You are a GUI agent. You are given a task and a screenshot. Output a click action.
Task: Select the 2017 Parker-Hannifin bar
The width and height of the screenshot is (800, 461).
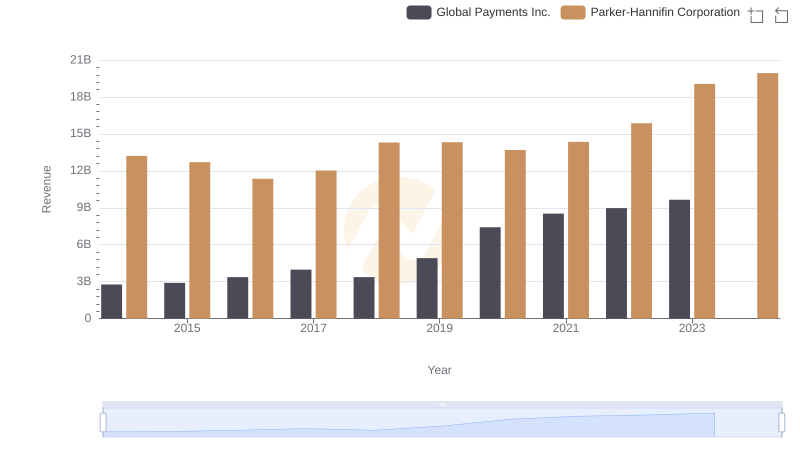click(x=326, y=244)
